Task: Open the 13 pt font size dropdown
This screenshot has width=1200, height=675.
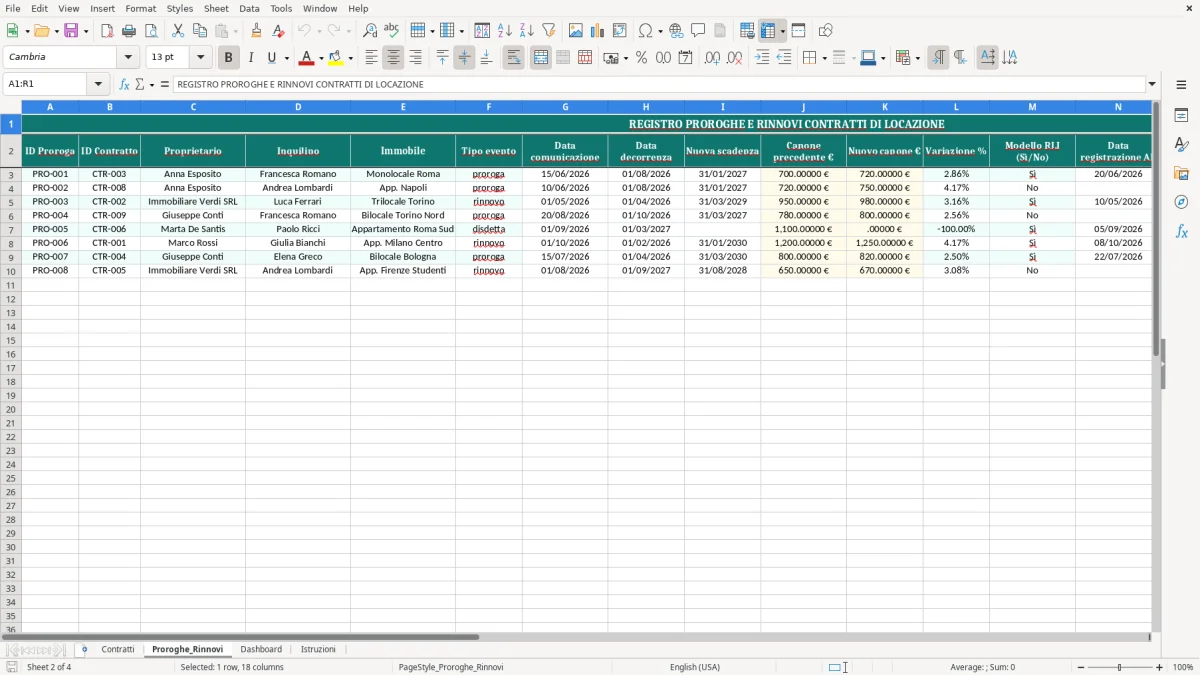Action: coord(200,57)
